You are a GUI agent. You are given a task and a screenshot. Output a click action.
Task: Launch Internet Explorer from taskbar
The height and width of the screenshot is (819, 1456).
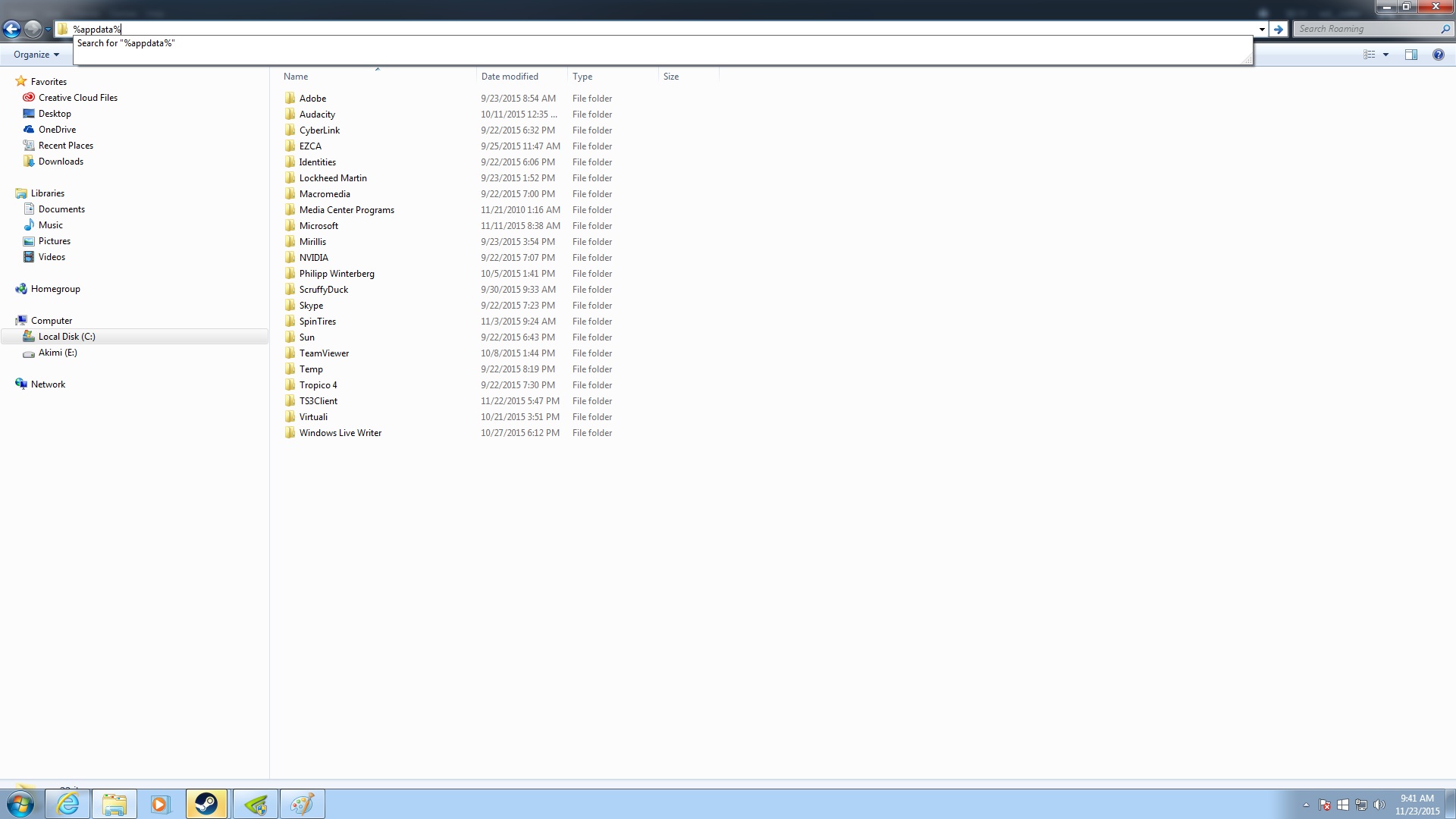coord(68,804)
